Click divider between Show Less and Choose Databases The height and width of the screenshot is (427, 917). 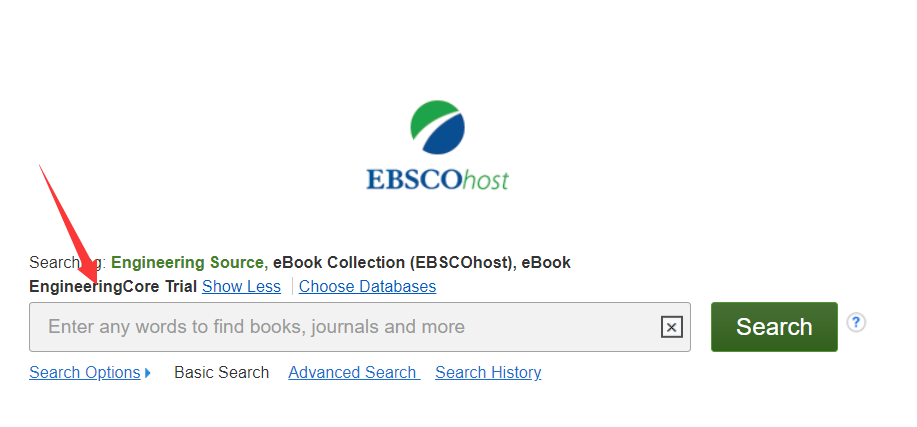click(x=292, y=287)
